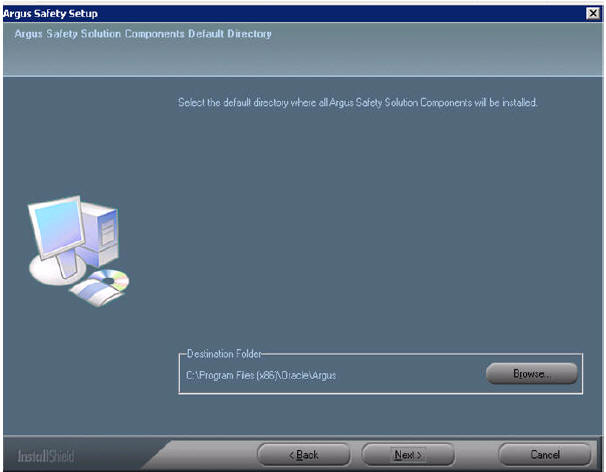The height and width of the screenshot is (472, 606).
Task: Click the Destination Folder label
Action: click(224, 354)
